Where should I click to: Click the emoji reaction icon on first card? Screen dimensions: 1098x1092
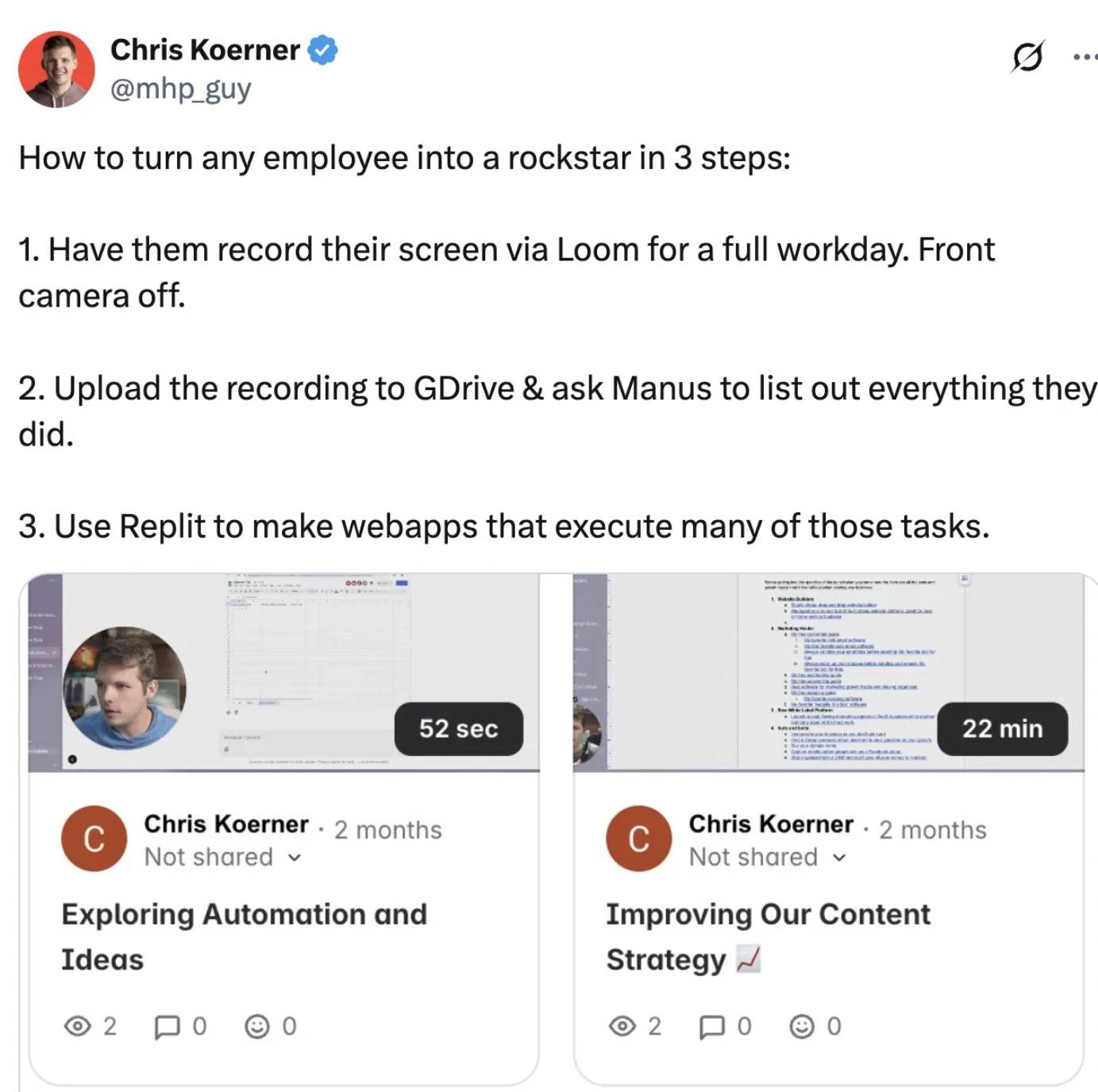pos(256,1026)
